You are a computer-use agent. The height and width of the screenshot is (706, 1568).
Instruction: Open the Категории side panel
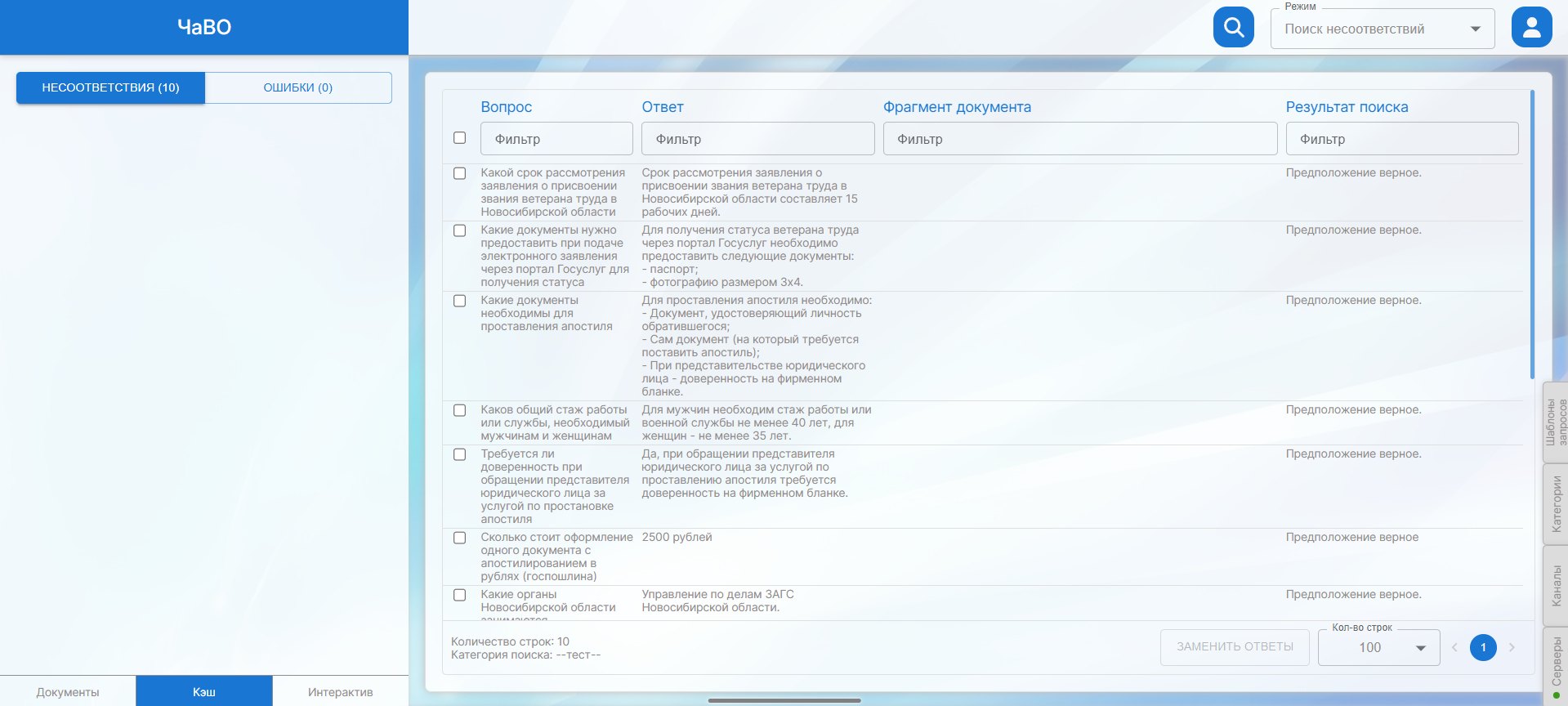1556,504
